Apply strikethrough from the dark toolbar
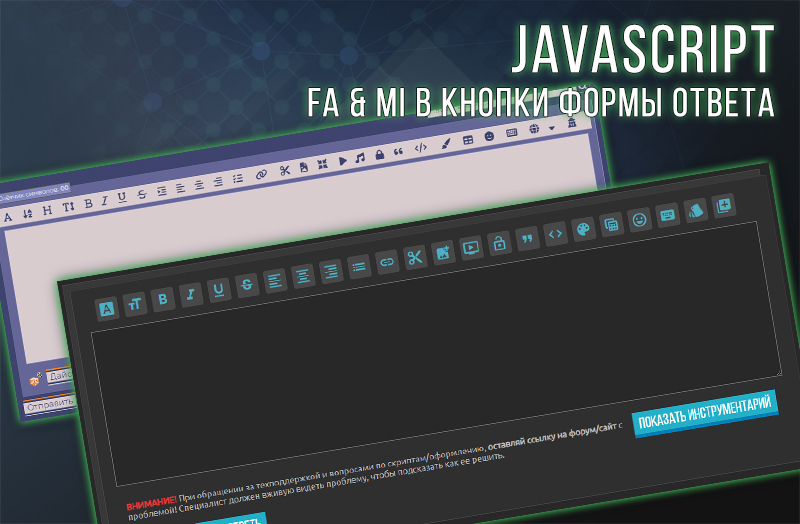 click(246, 283)
